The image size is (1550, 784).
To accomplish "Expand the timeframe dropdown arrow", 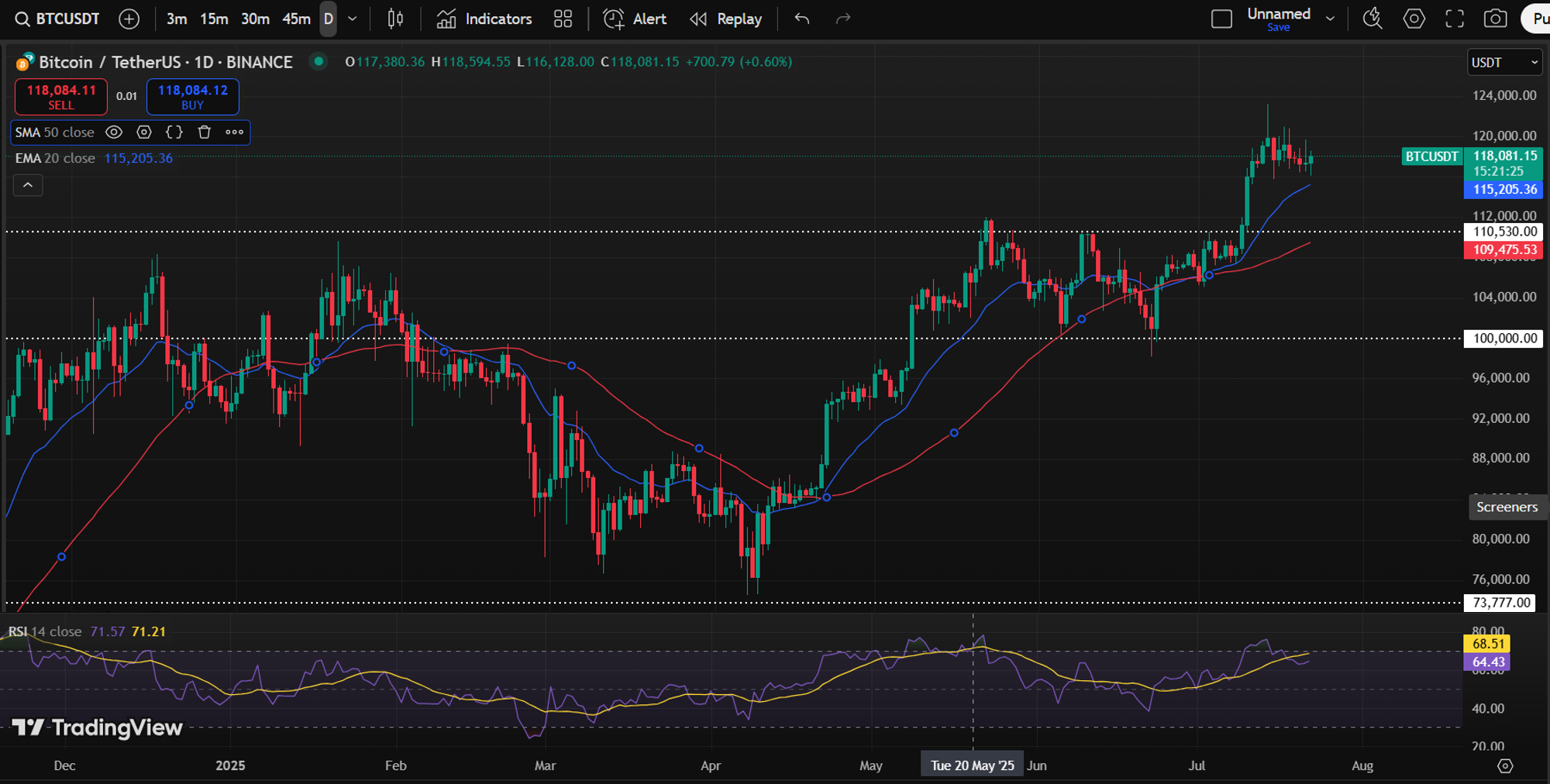I will pos(353,19).
